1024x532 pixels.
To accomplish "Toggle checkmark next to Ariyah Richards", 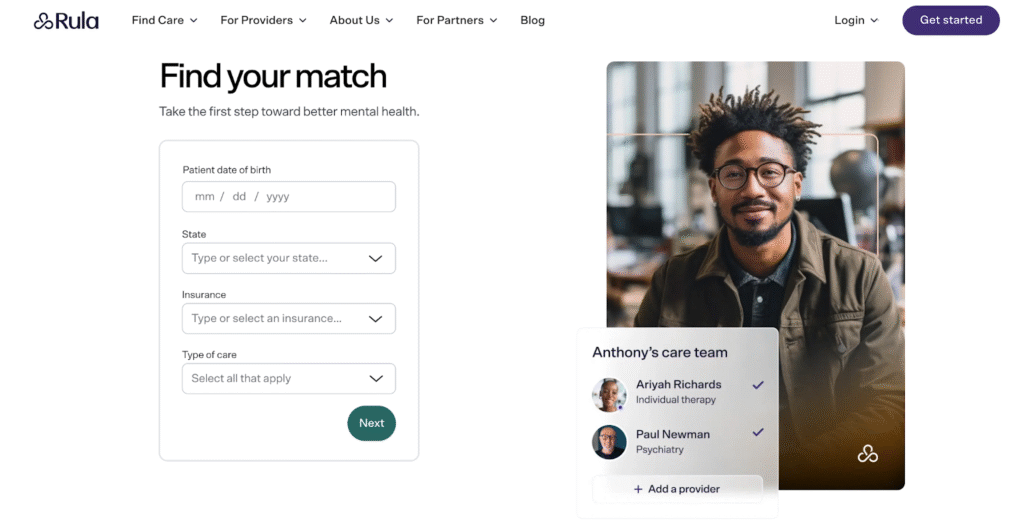I will (758, 385).
